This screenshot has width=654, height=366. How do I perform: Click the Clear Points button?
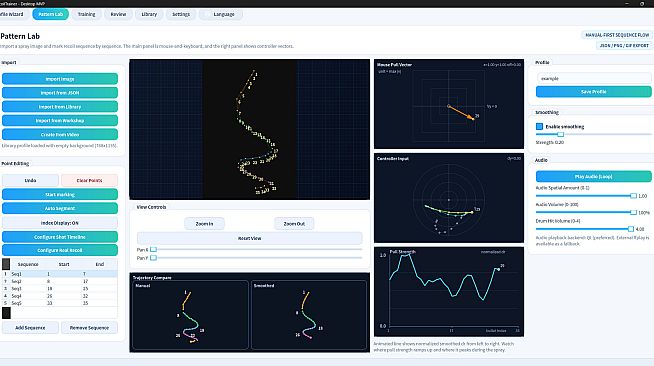coord(89,180)
